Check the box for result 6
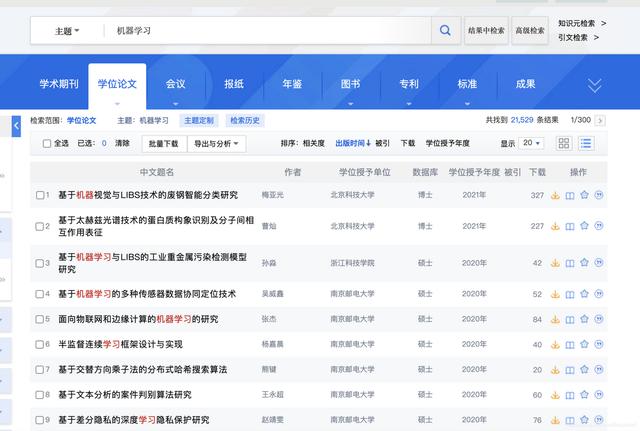 [x=39, y=344]
